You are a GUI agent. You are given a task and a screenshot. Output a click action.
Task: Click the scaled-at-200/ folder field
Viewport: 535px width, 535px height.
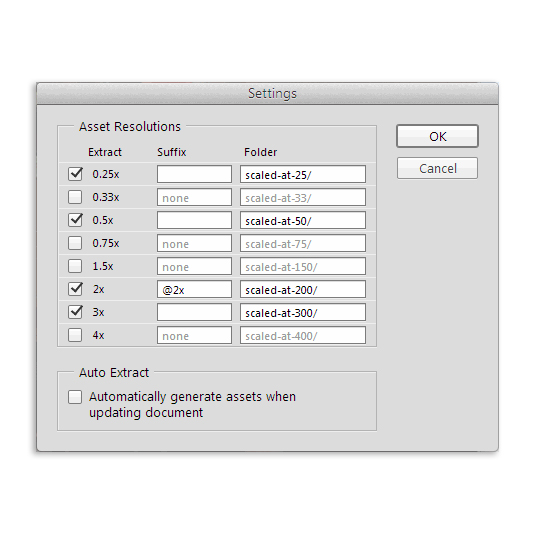(303, 289)
